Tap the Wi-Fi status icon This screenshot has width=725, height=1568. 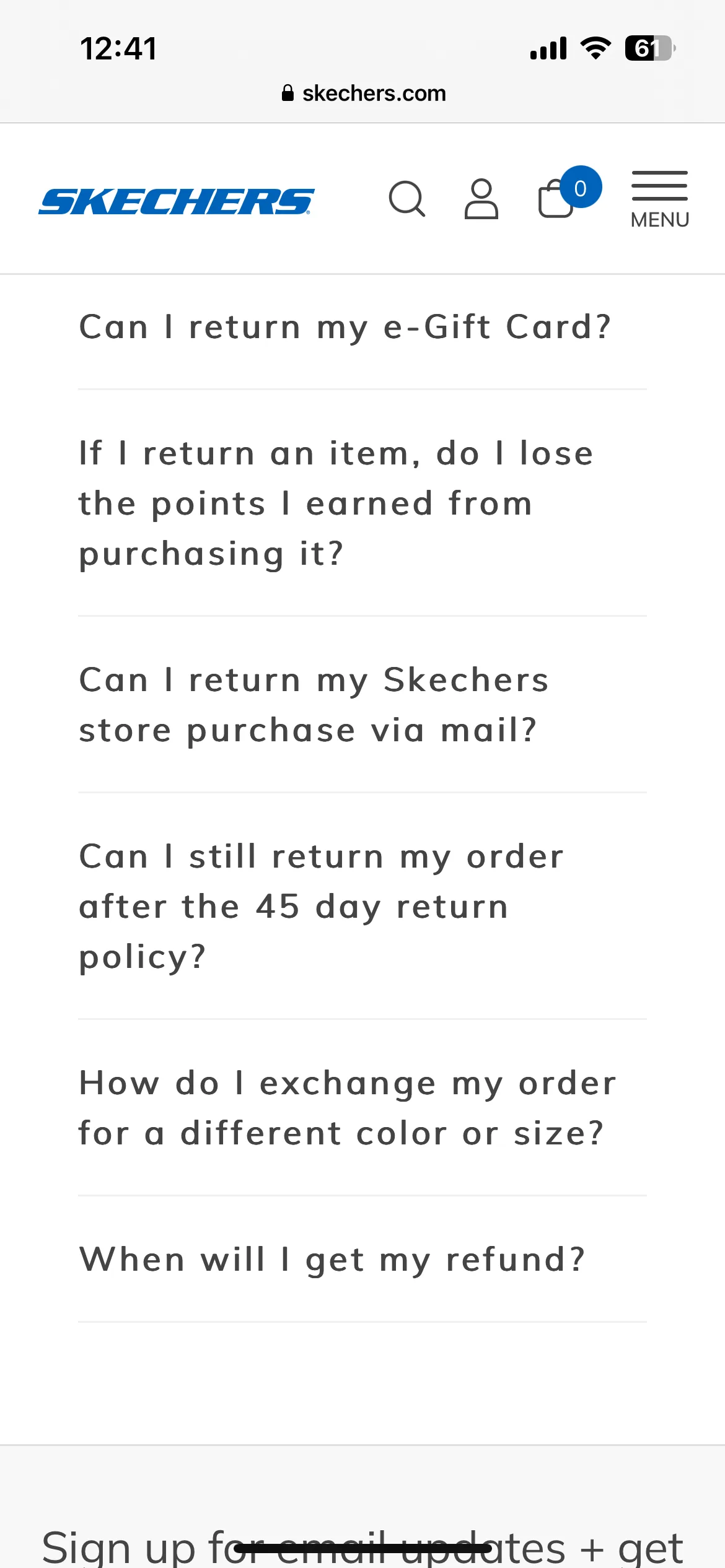pos(595,48)
